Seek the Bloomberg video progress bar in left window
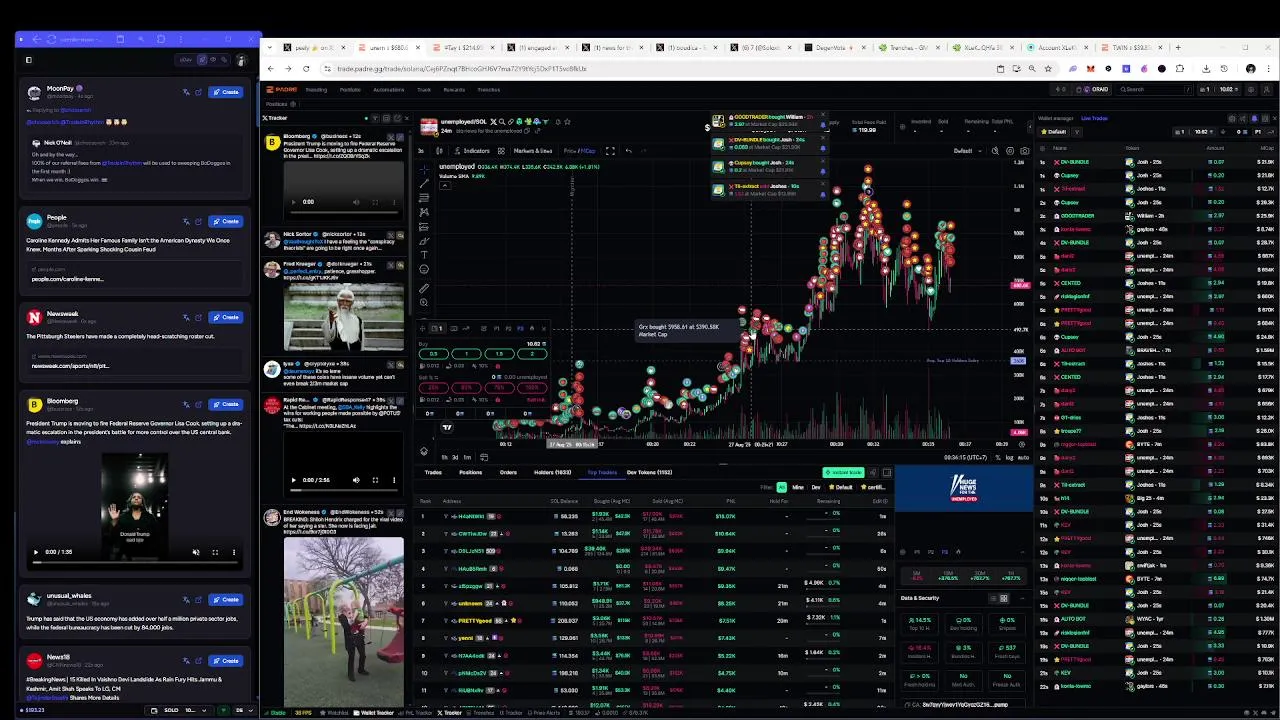This screenshot has height=720, width=1280. point(135,562)
